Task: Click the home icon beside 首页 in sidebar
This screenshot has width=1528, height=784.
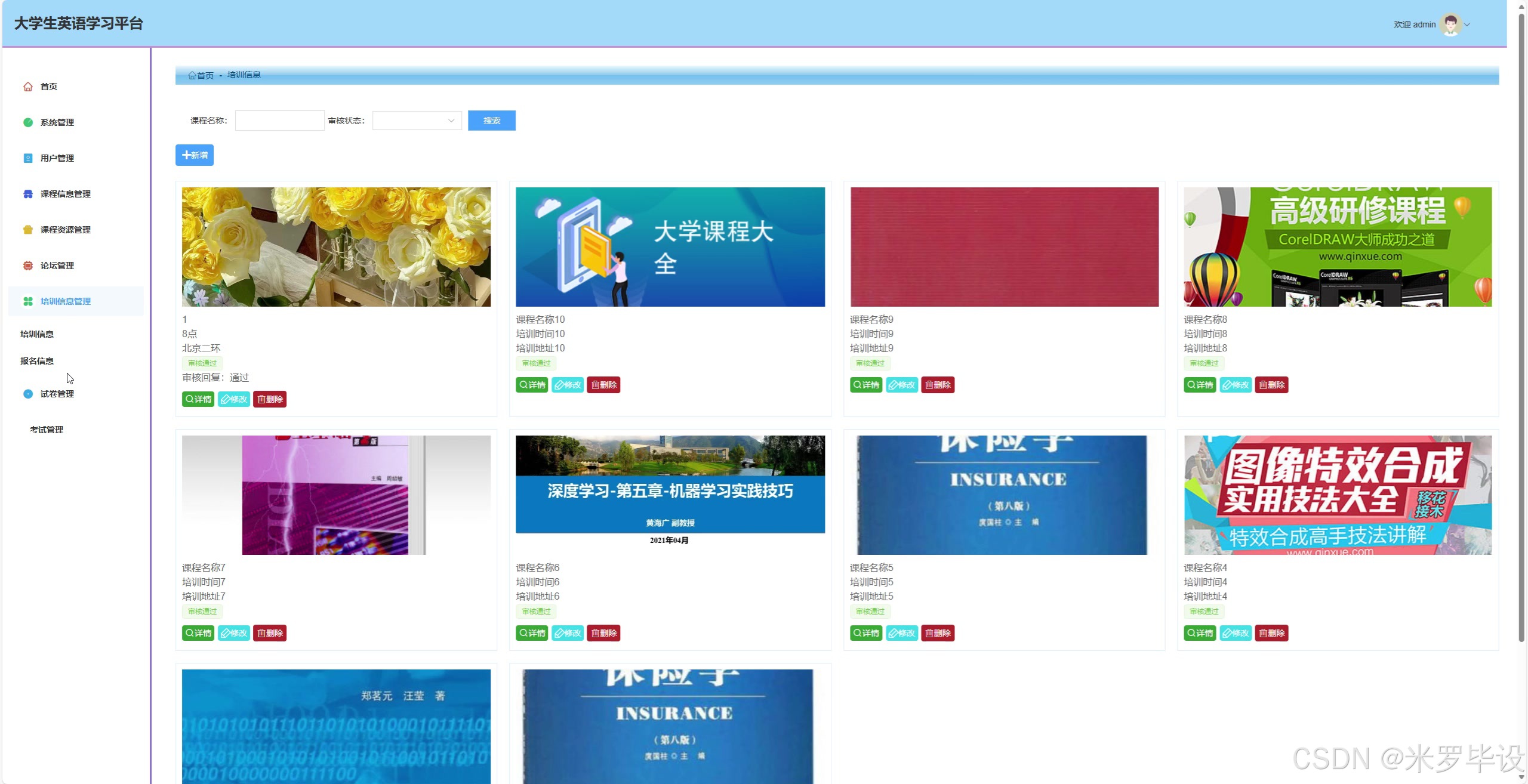Action: click(28, 87)
